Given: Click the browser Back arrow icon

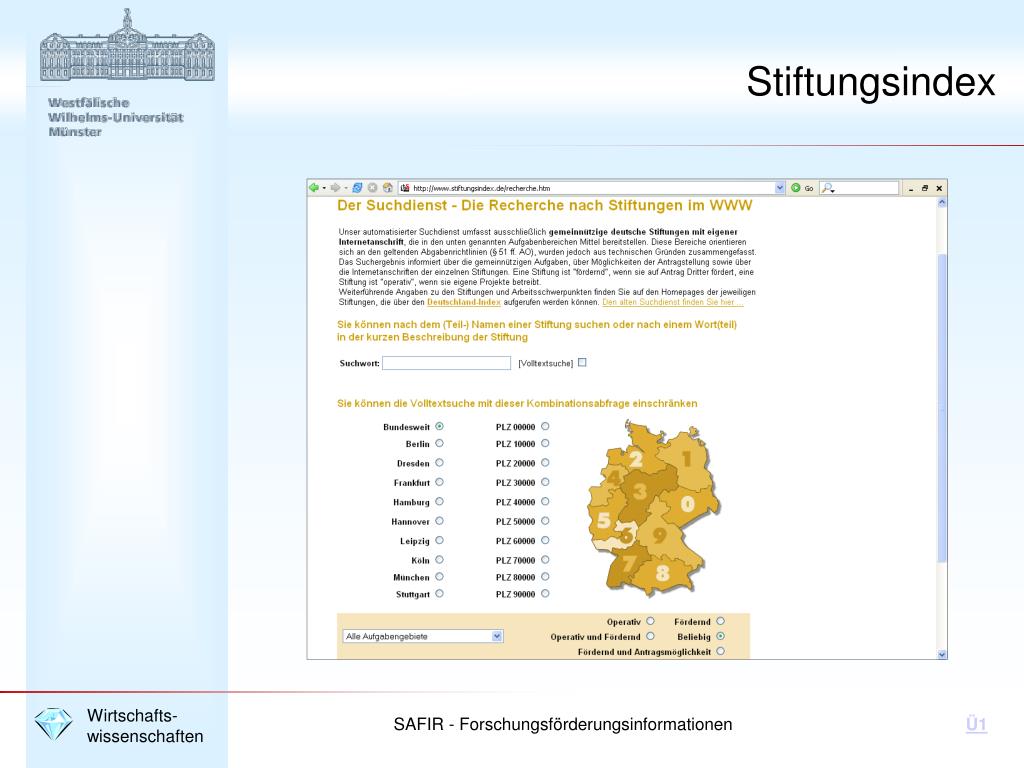Looking at the screenshot, I should pos(313,188).
